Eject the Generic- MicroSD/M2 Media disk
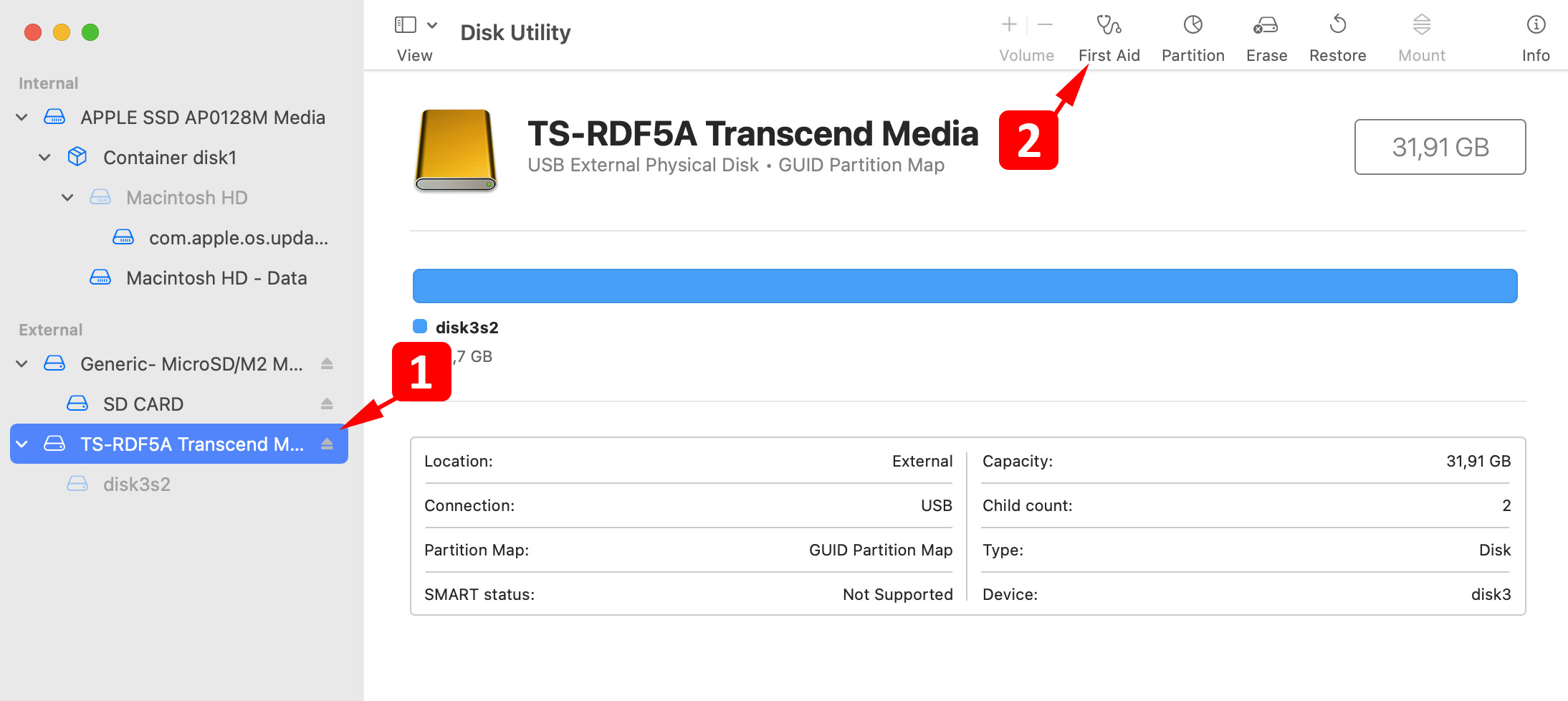 point(327,364)
